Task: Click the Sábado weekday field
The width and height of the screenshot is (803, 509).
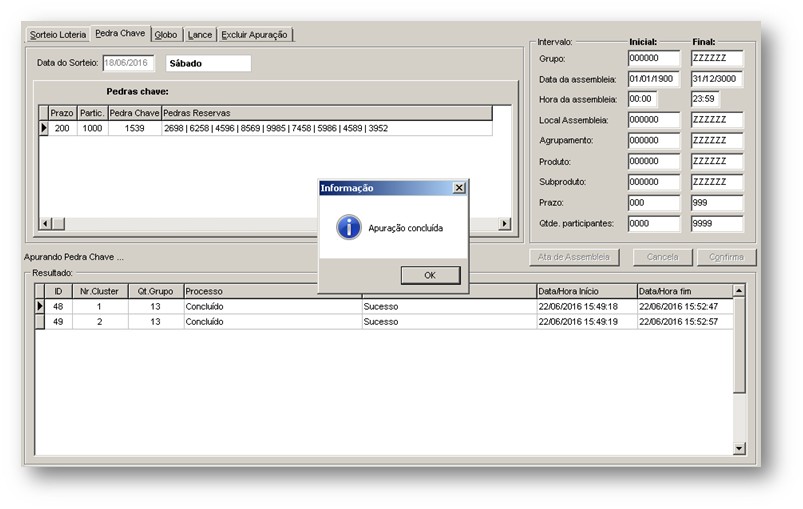Action: (x=208, y=63)
